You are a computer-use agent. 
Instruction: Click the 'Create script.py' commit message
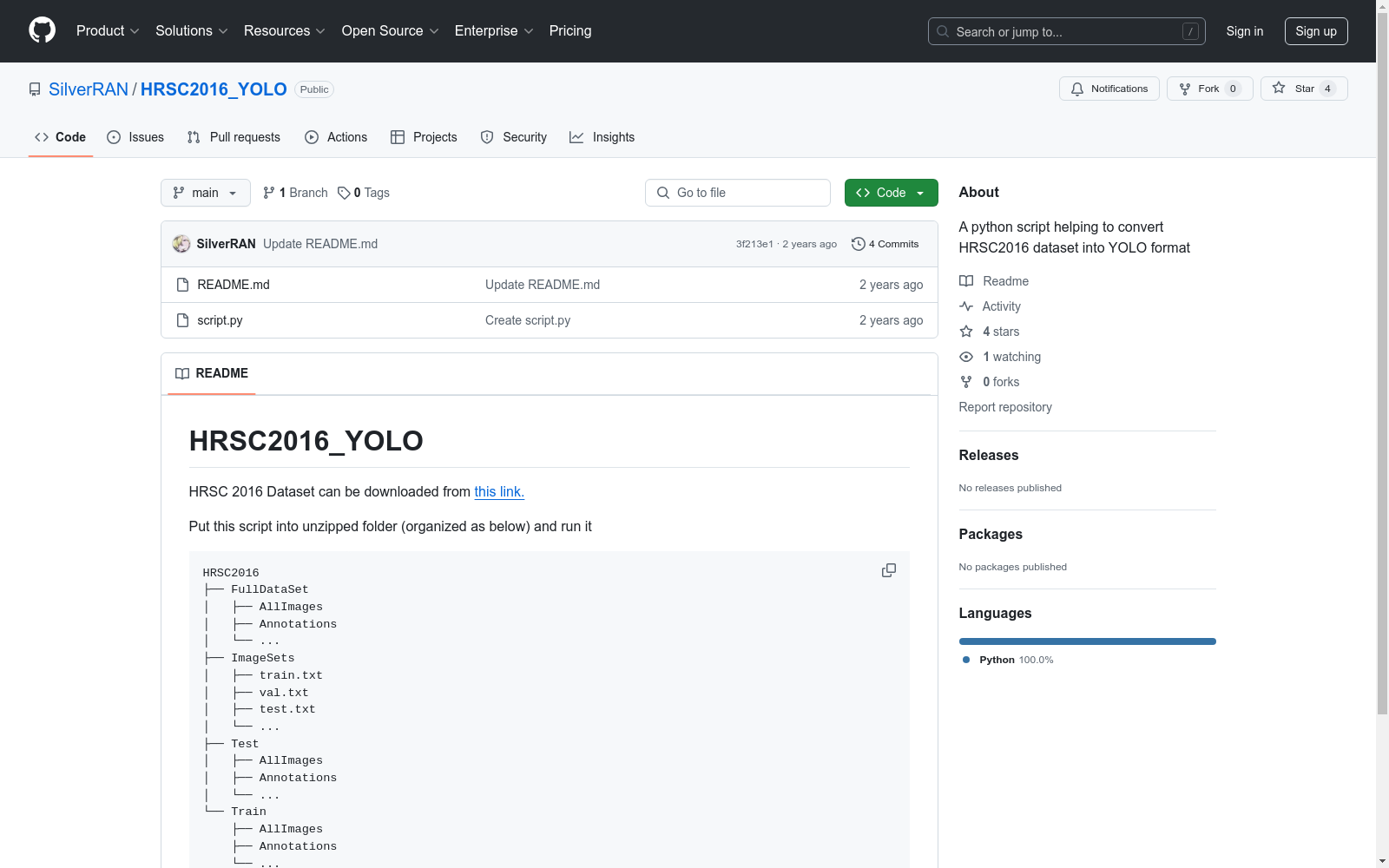528,320
